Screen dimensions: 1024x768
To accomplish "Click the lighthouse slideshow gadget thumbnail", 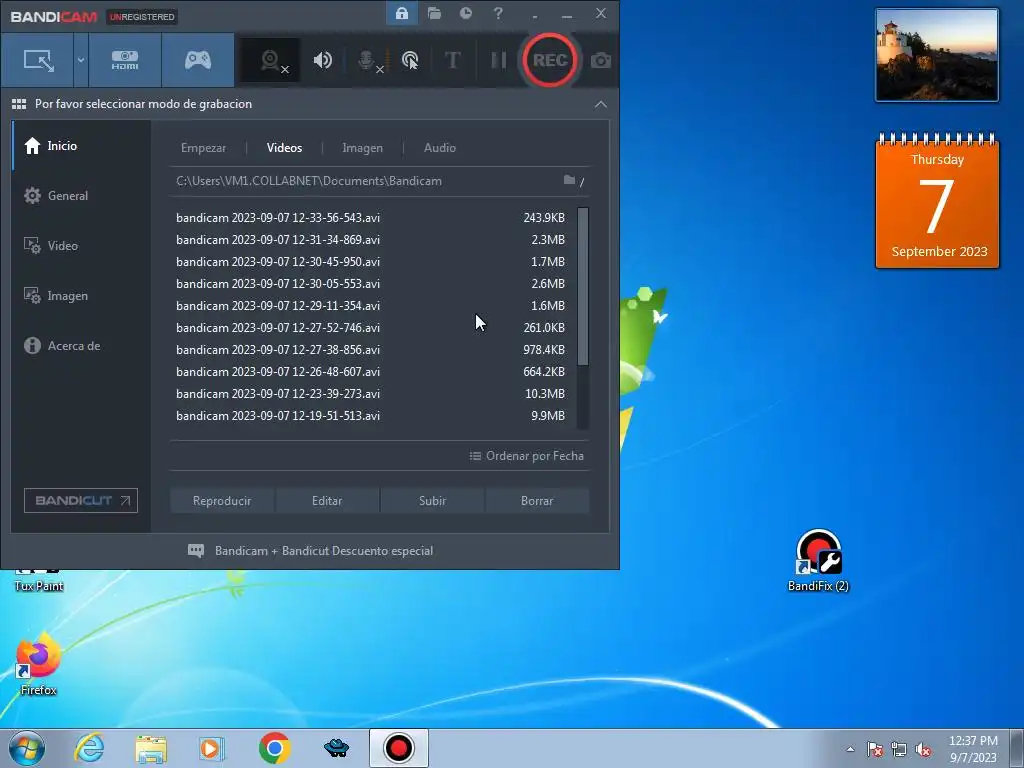I will (937, 55).
